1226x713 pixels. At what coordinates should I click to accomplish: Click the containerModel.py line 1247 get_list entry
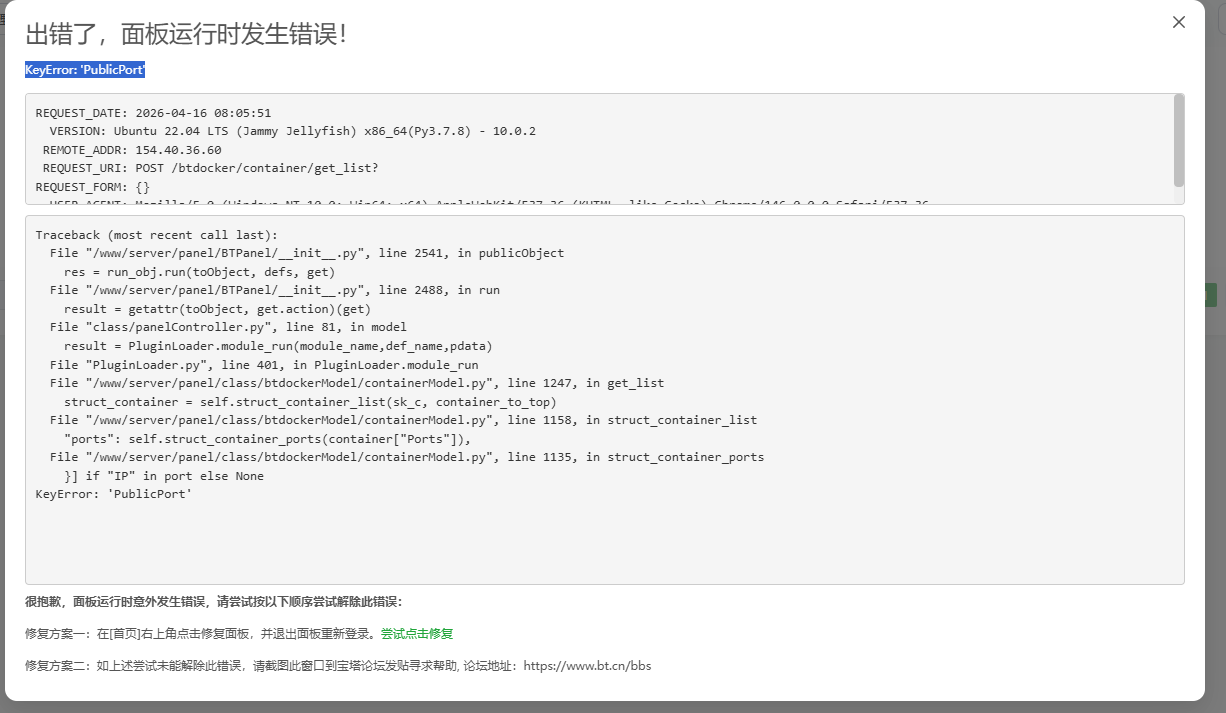tap(357, 383)
